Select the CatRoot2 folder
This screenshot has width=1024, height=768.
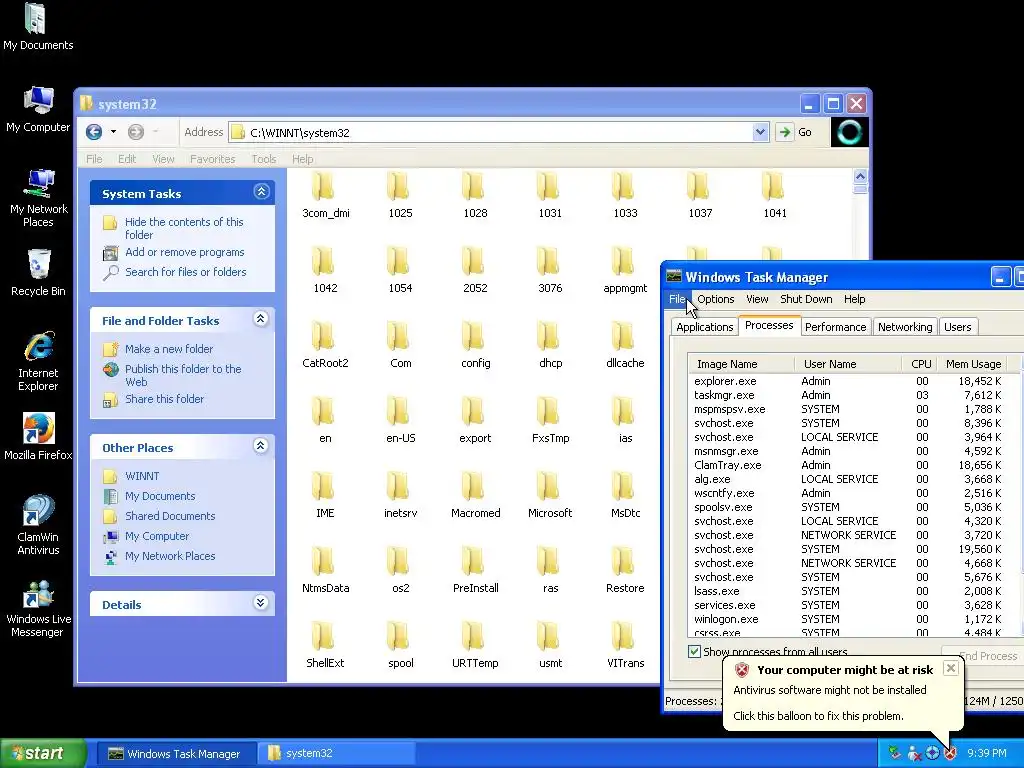coord(325,345)
